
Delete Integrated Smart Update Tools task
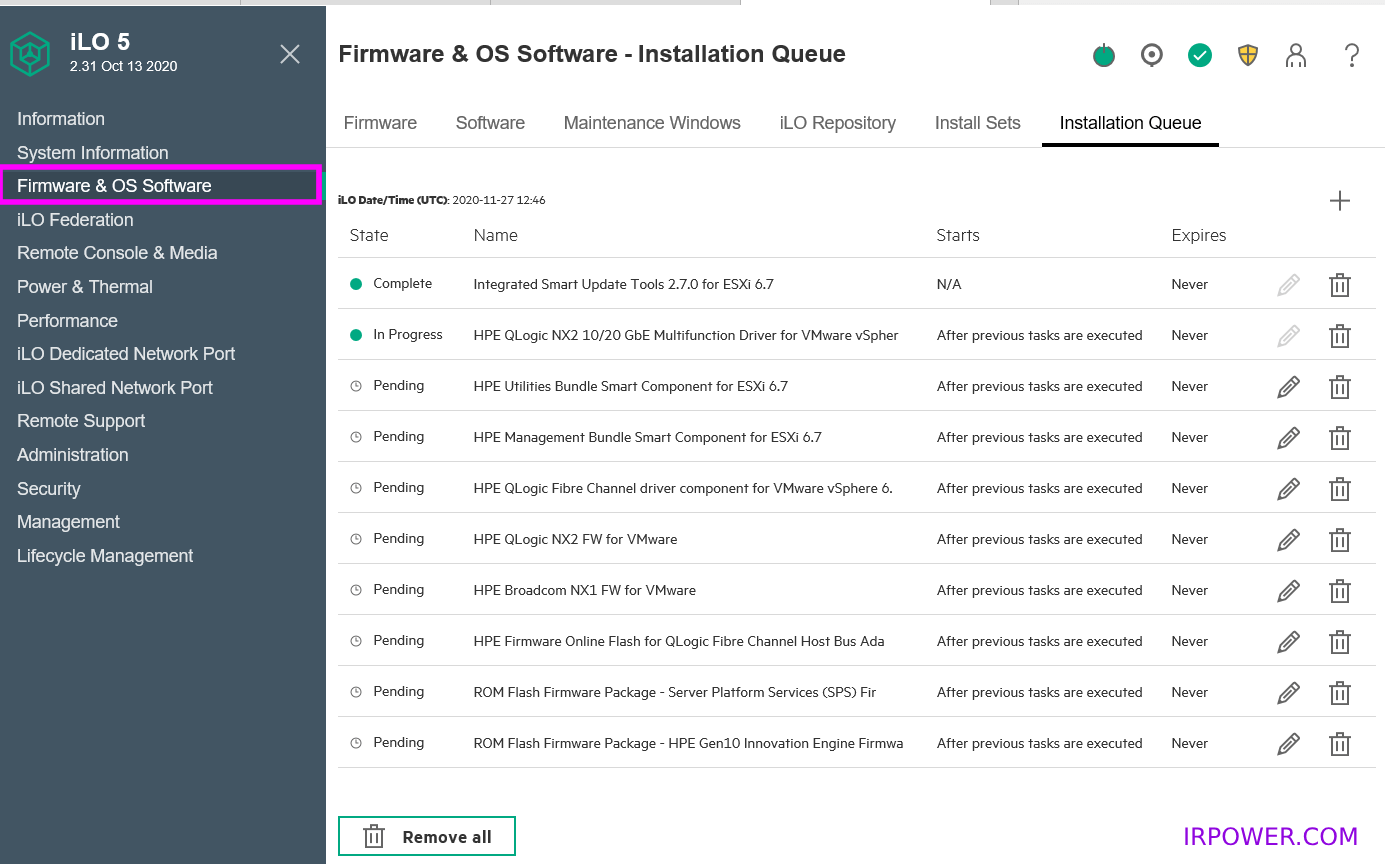coord(1340,285)
